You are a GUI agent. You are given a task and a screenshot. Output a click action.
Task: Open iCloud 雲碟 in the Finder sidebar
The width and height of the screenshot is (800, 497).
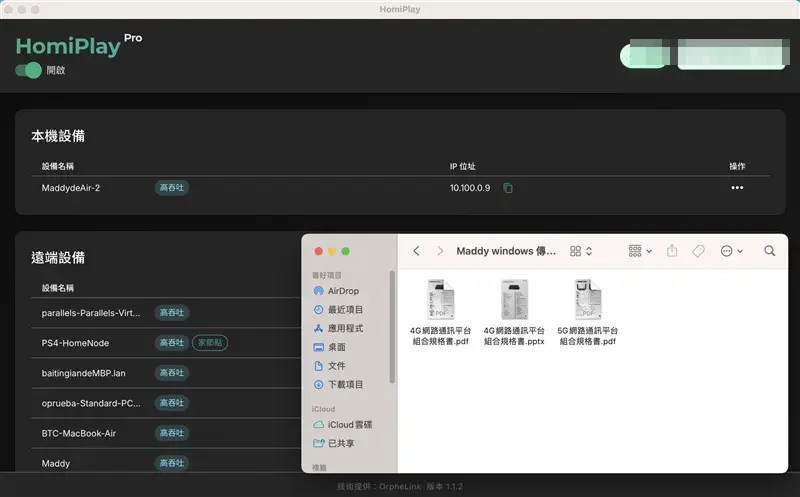(343, 425)
